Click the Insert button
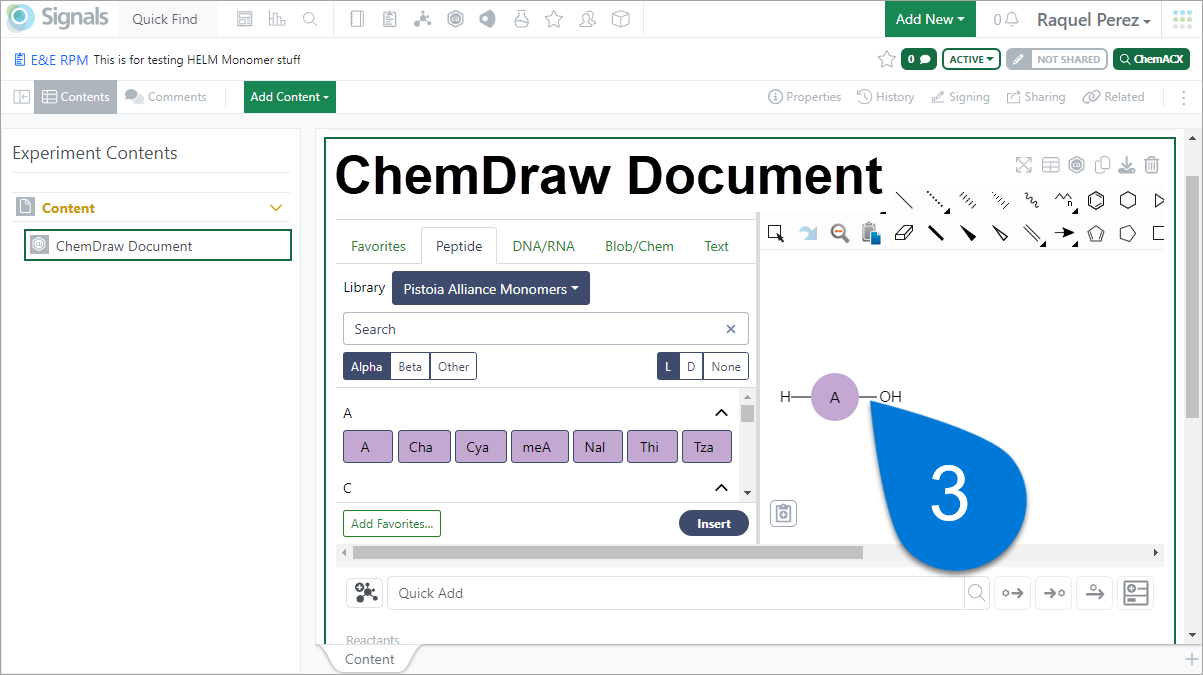This screenshot has width=1203, height=675. point(714,523)
